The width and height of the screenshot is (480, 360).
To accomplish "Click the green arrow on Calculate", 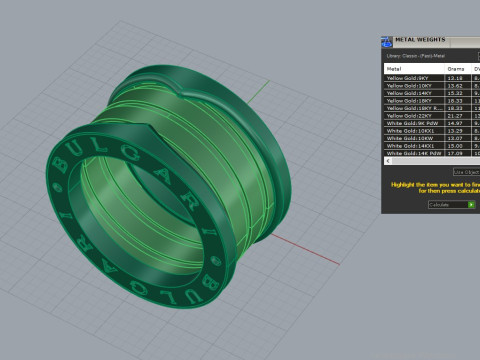I will [471, 205].
